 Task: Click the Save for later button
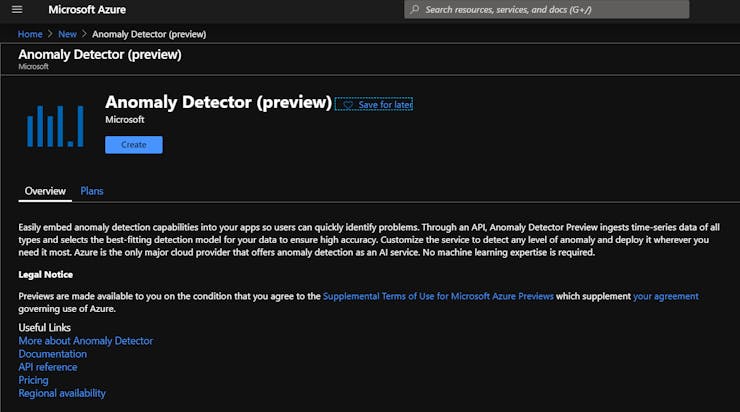coord(374,104)
